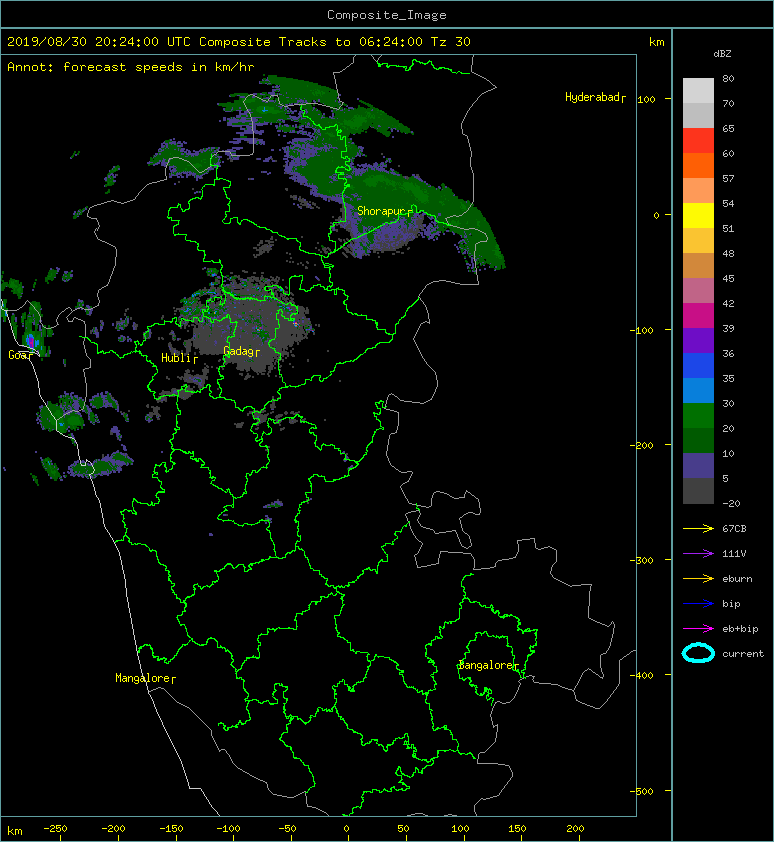This screenshot has height=842, width=774.
Task: Click the 'current' legend label
Action: (x=743, y=654)
